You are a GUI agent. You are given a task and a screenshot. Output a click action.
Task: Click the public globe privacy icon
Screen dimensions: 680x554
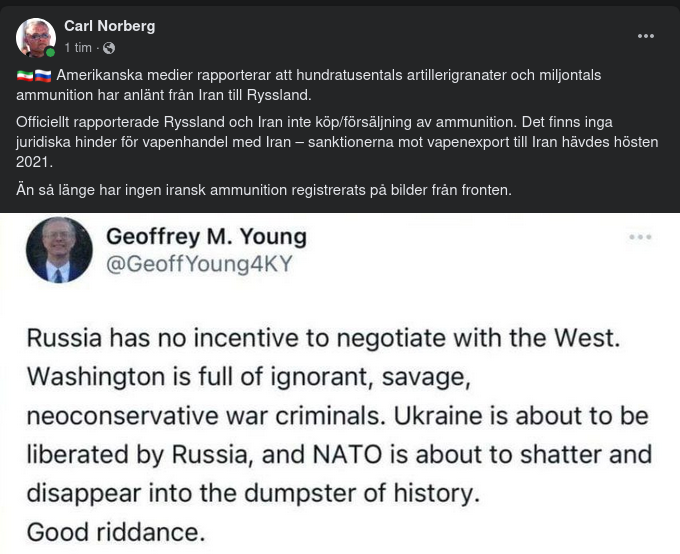coord(109,48)
